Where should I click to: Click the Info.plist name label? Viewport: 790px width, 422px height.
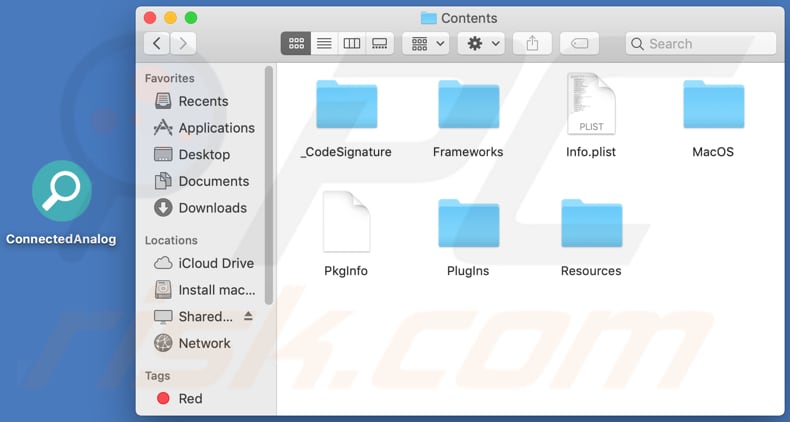point(591,152)
